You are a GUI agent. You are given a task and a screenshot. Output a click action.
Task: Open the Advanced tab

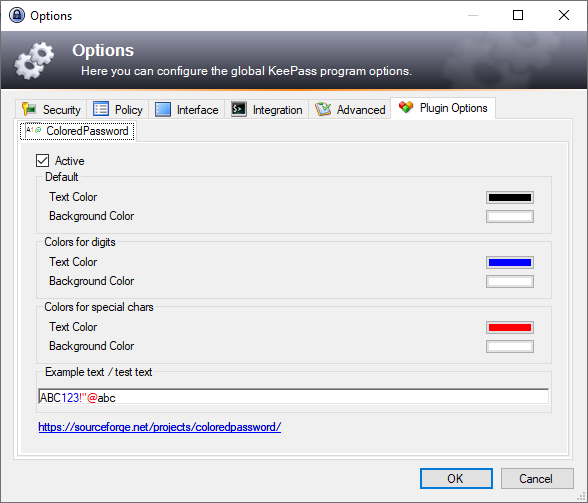(350, 110)
